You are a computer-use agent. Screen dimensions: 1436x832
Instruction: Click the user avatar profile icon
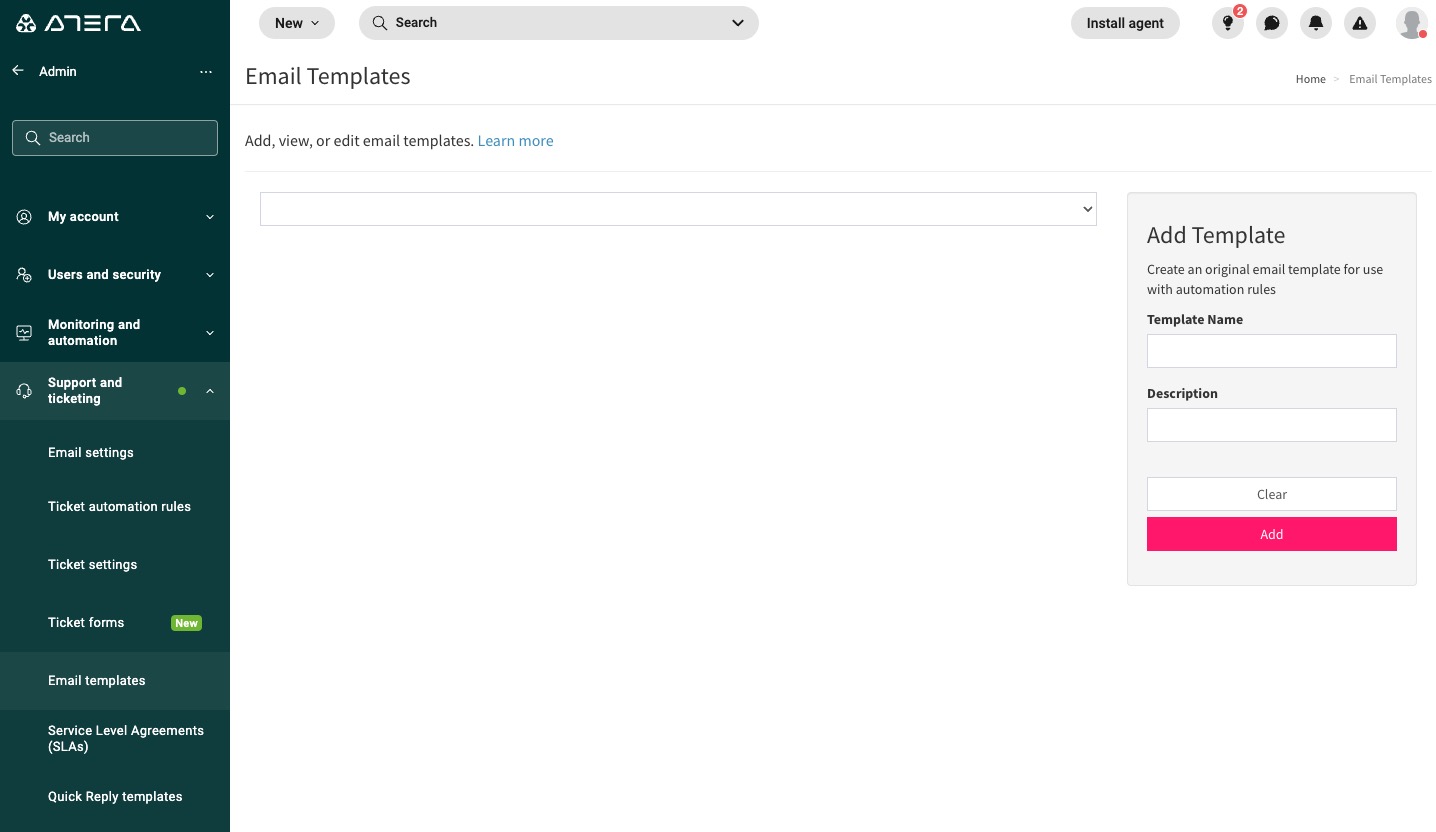(1411, 23)
